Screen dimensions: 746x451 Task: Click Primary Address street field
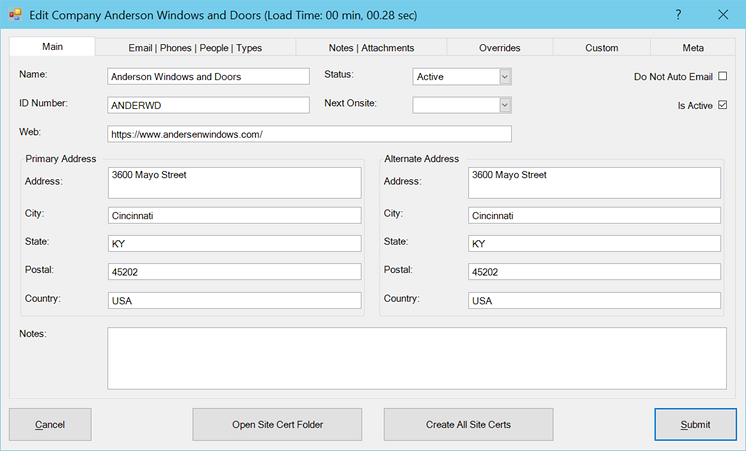(x=235, y=183)
